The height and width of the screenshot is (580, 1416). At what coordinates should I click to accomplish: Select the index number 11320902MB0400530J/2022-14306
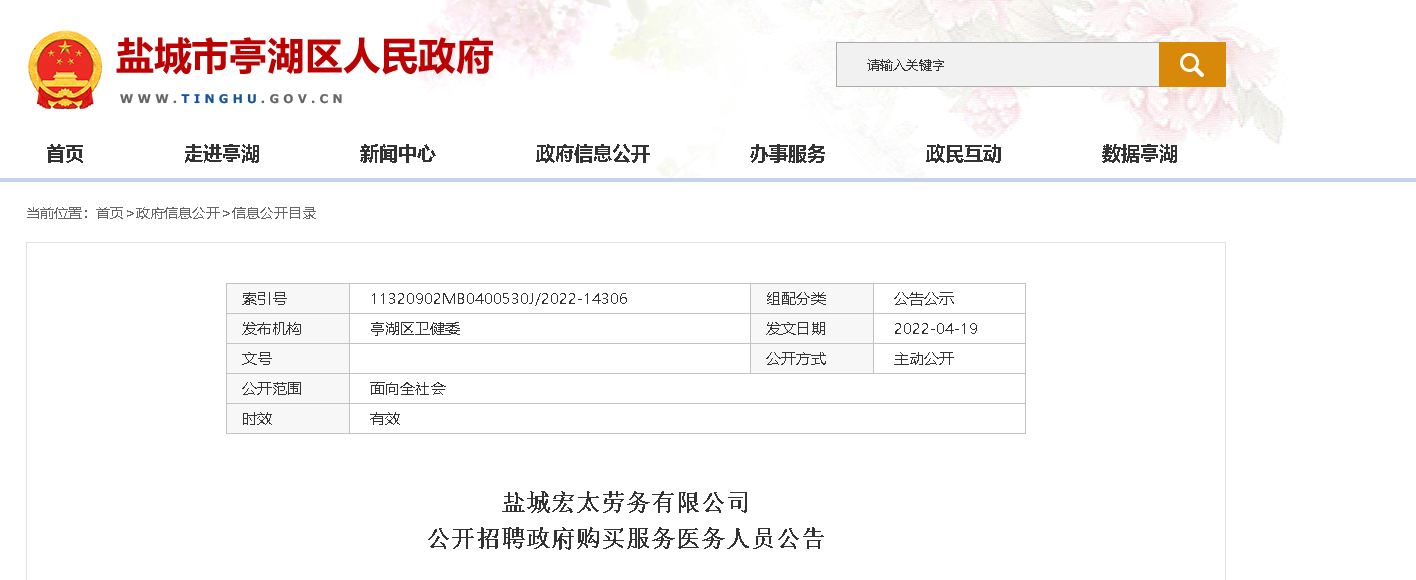pyautogui.click(x=499, y=299)
